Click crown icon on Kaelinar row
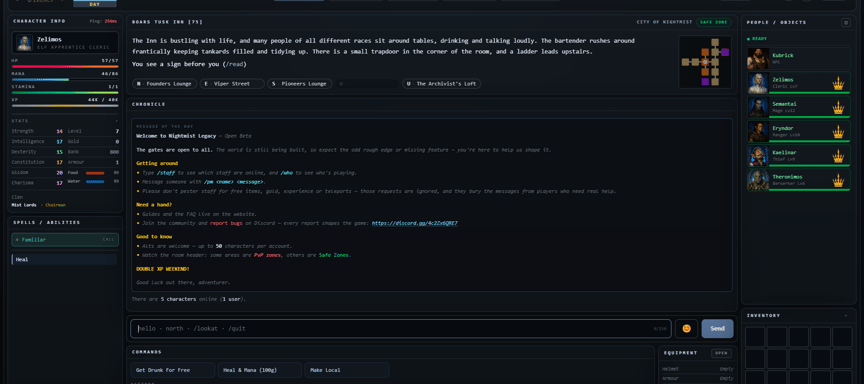 point(838,156)
